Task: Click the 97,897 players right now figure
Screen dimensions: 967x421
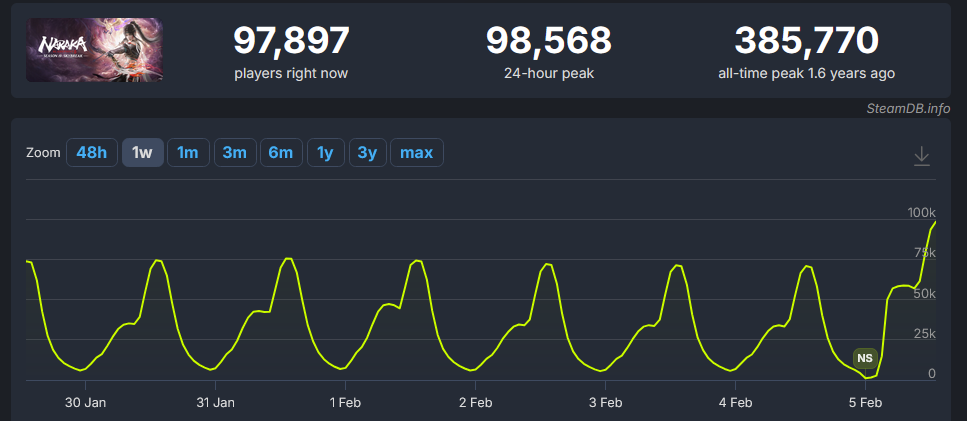Action: pyautogui.click(x=291, y=41)
